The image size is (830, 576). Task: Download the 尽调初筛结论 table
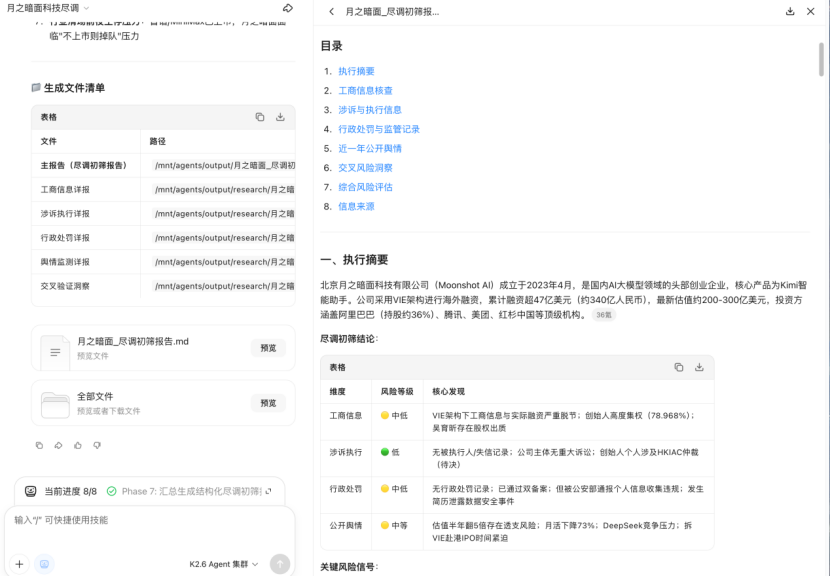tap(699, 367)
